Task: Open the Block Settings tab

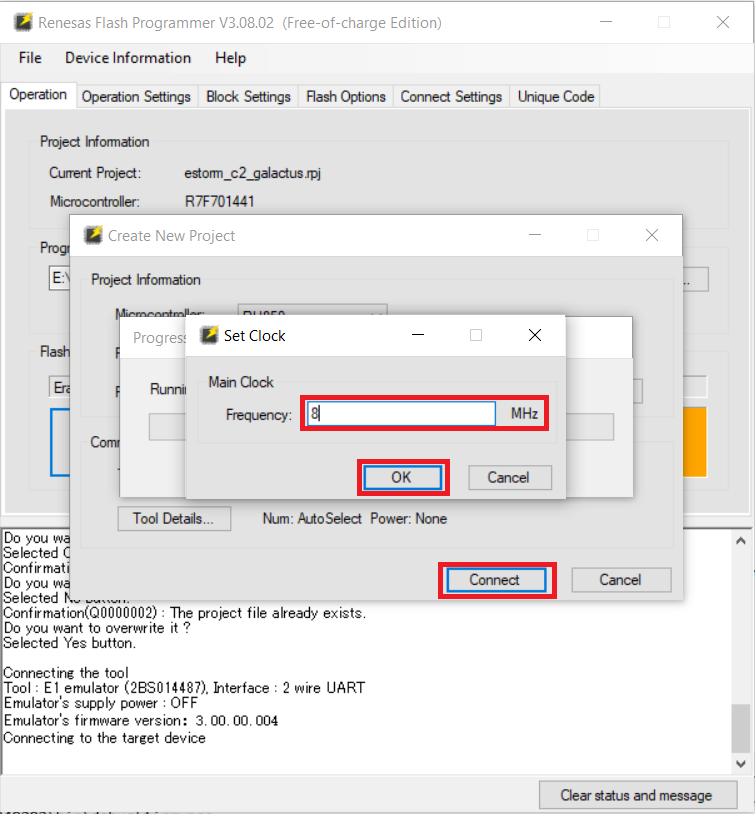Action: (248, 97)
